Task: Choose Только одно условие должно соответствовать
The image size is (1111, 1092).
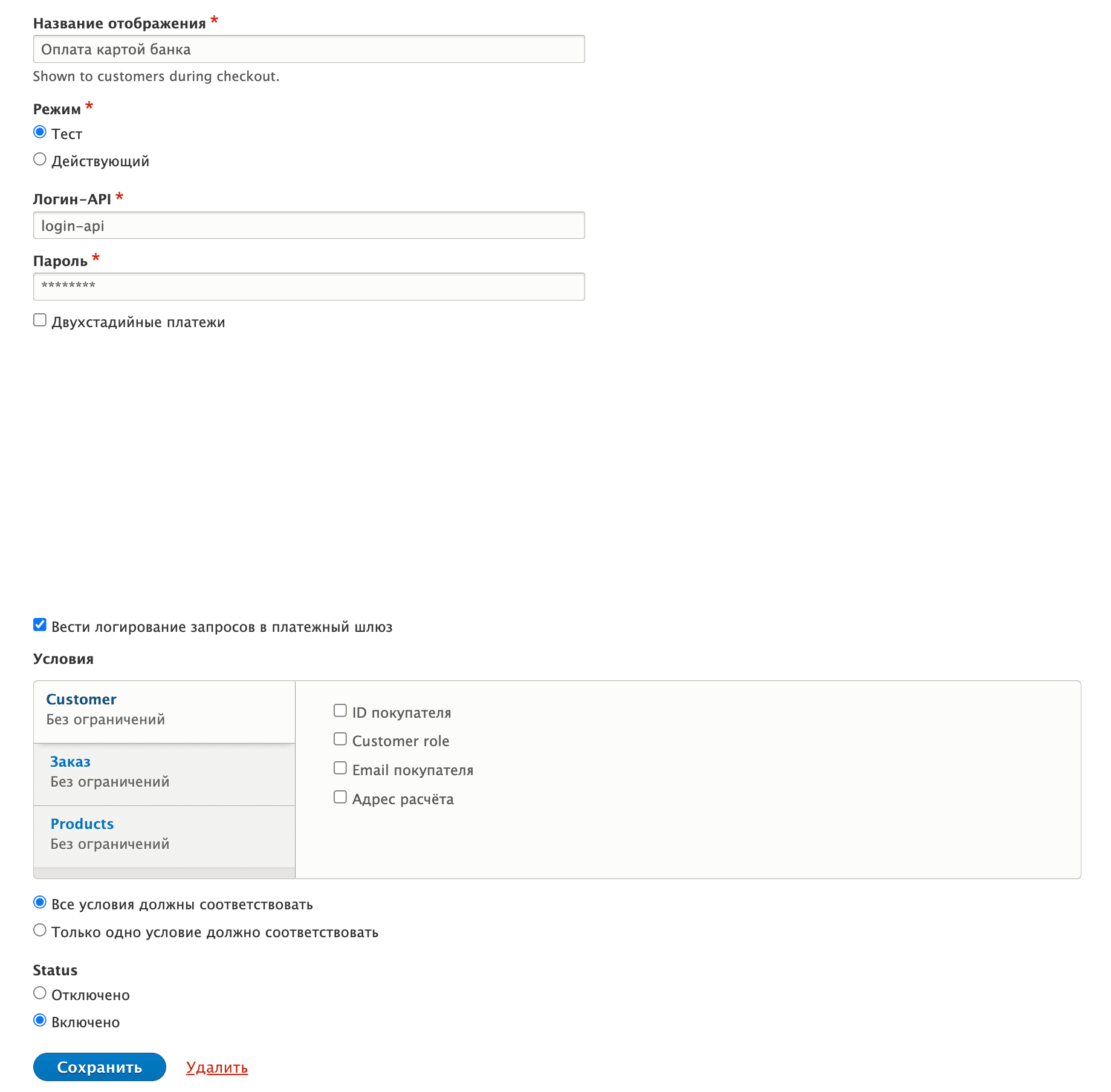Action: (40, 931)
